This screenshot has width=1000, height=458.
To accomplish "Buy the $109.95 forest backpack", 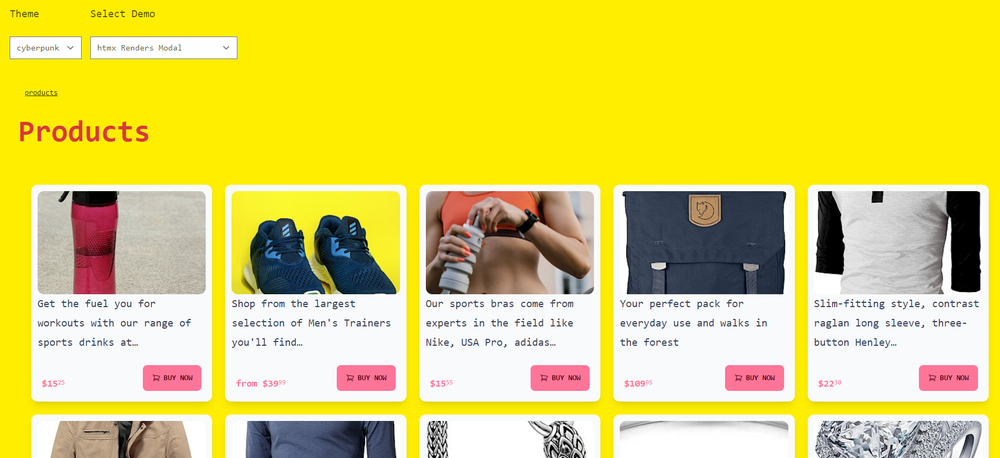I will pyautogui.click(x=754, y=378).
